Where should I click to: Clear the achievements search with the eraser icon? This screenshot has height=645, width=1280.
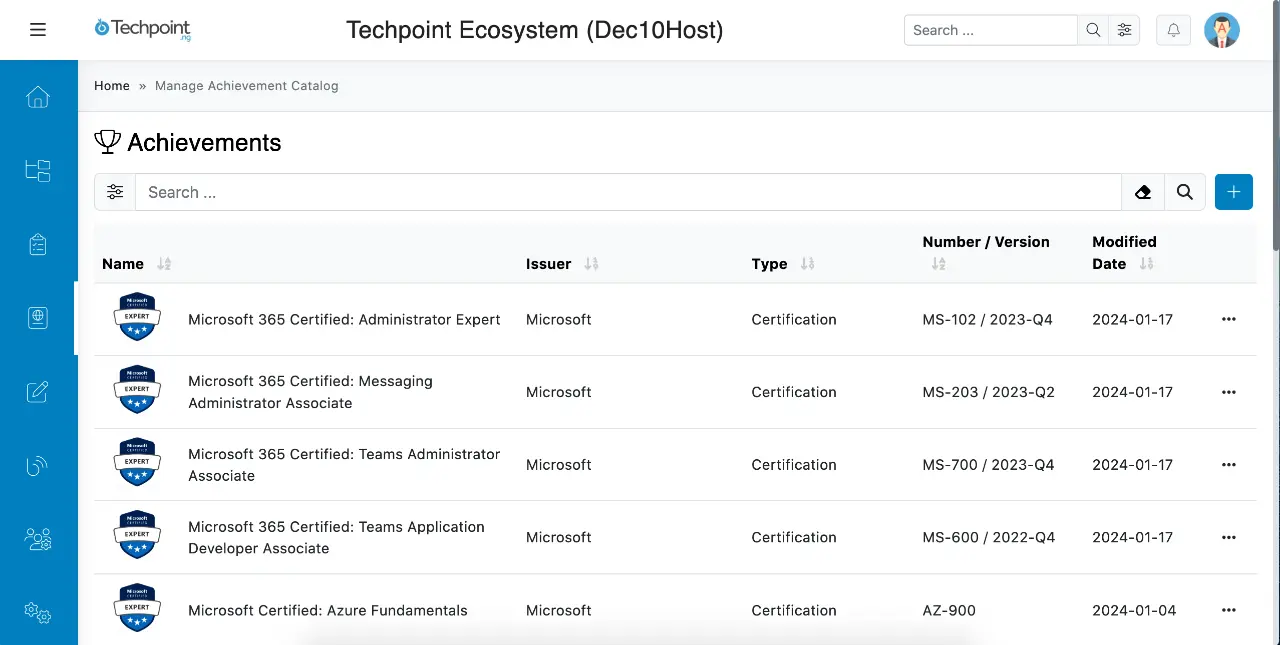1143,192
